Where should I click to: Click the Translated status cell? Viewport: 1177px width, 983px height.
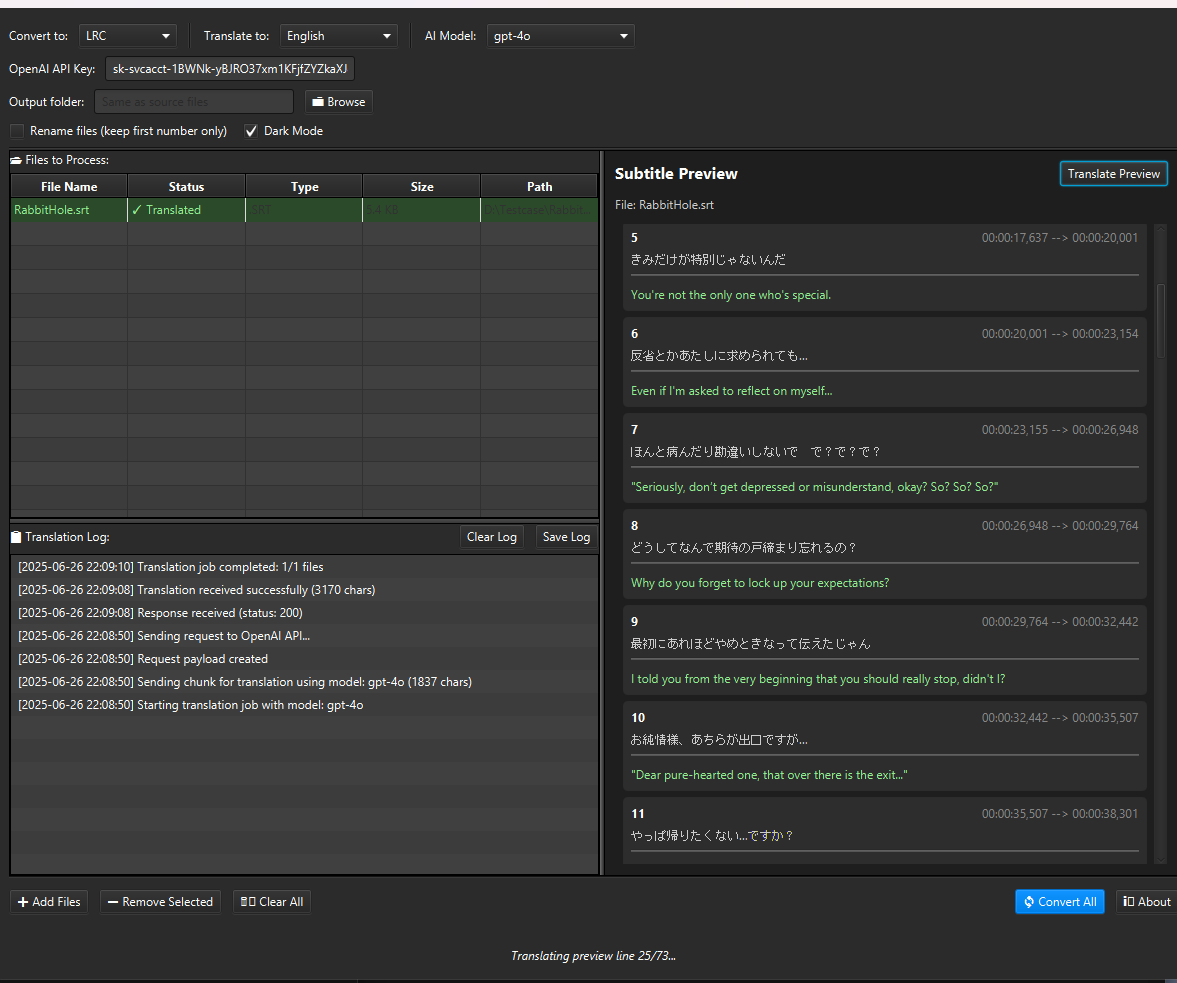[186, 210]
